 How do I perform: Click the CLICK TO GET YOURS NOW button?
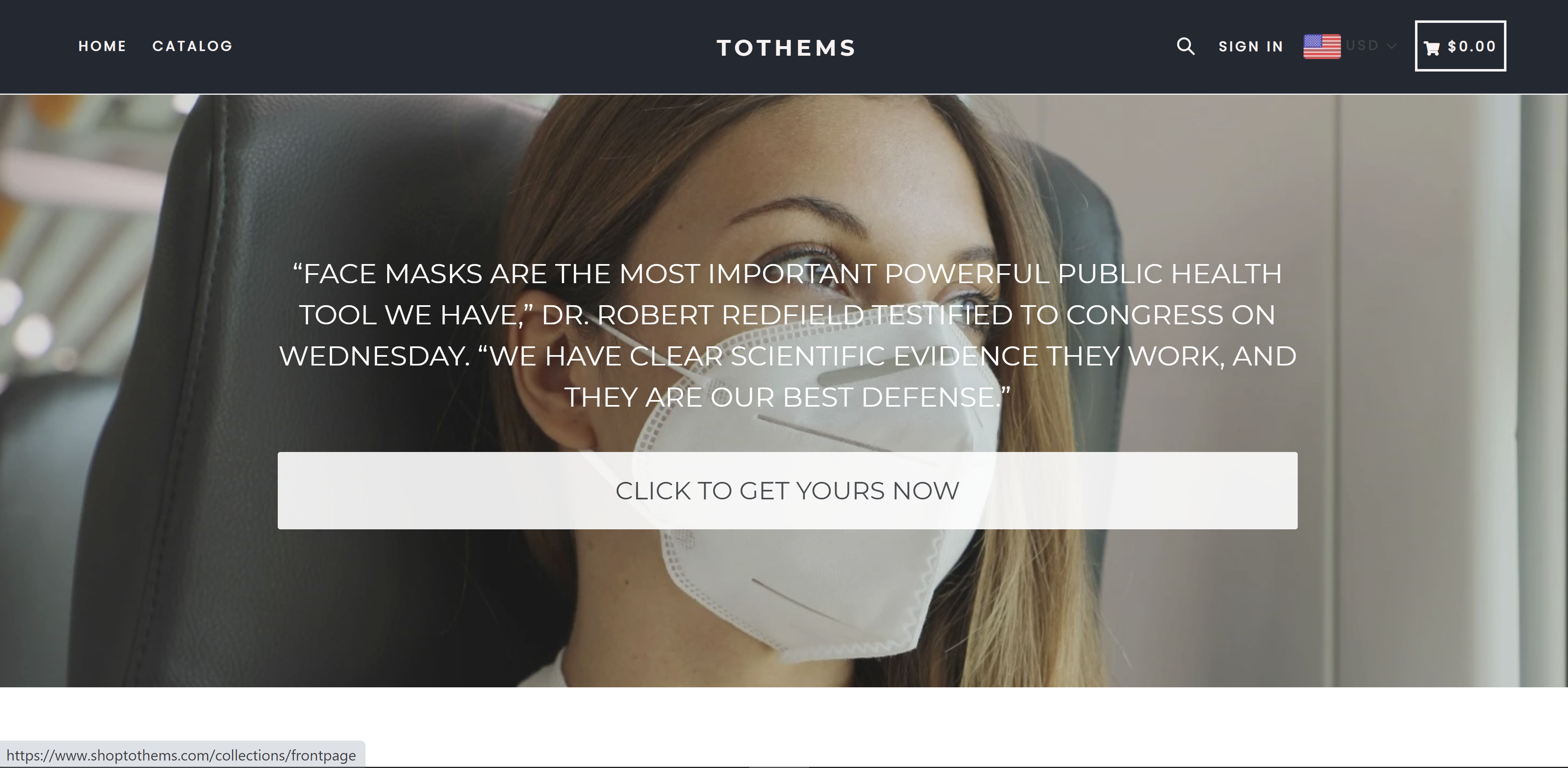click(x=787, y=491)
